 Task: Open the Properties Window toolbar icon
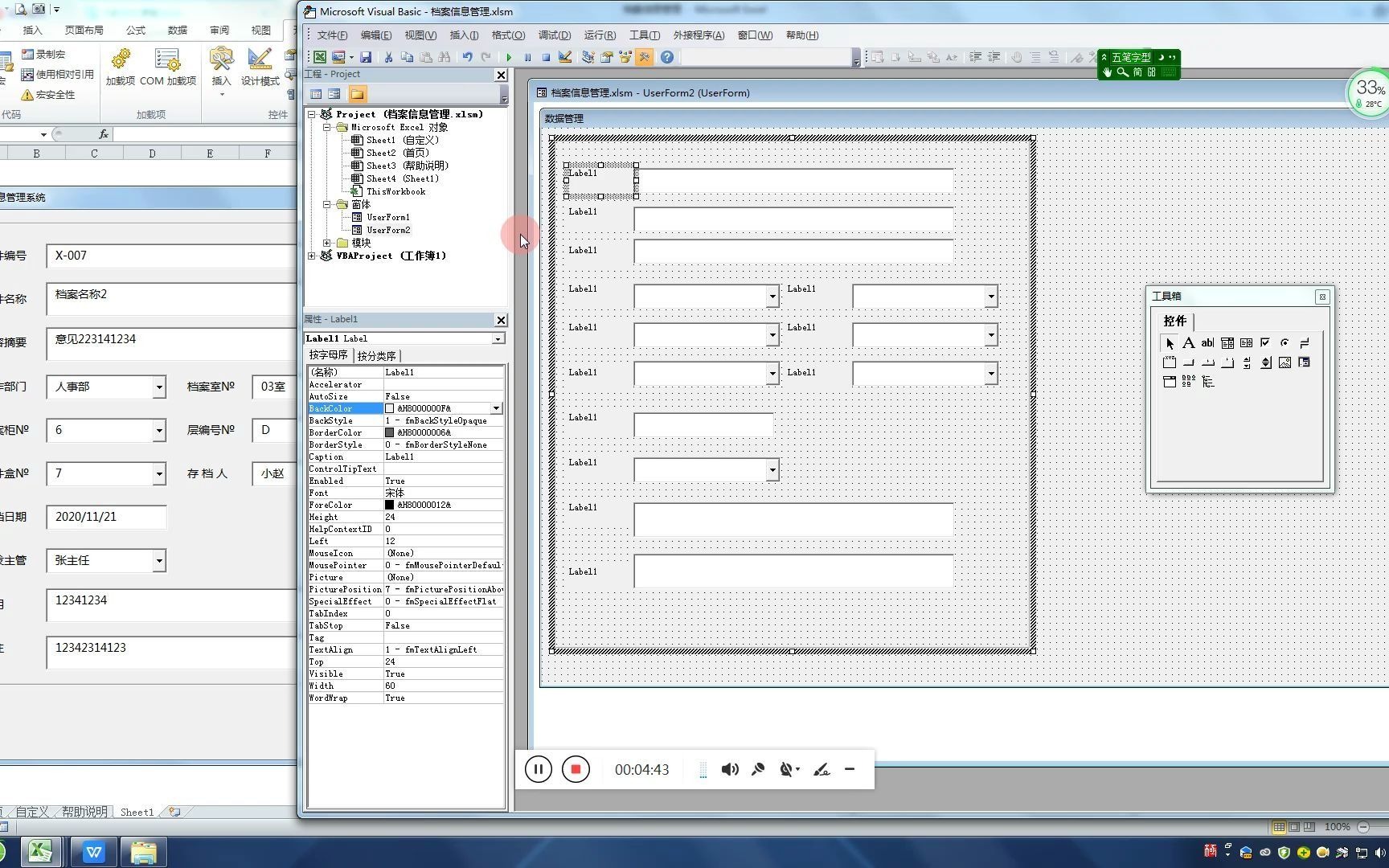click(x=606, y=57)
